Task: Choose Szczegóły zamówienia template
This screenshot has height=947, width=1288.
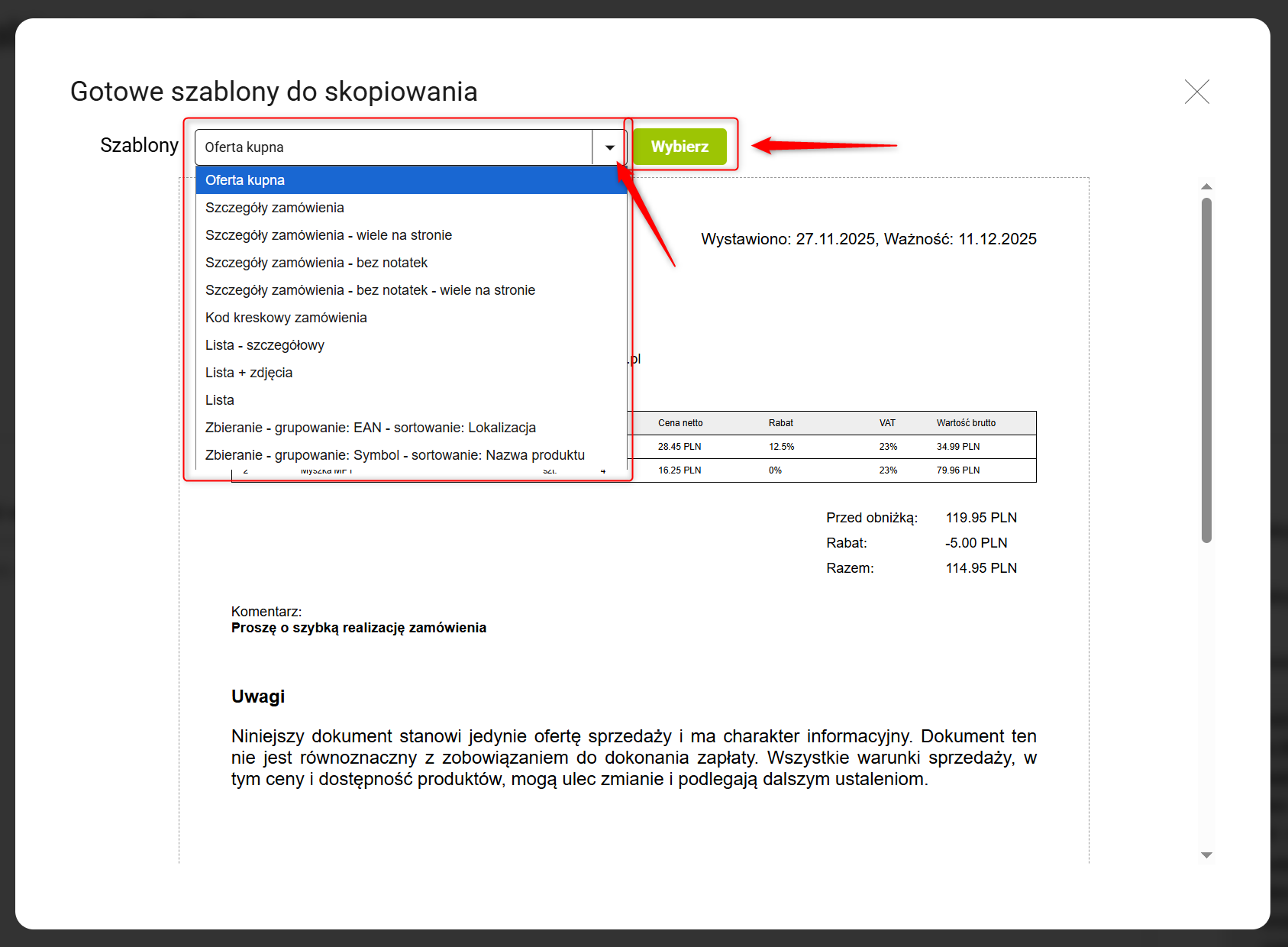Action: (x=275, y=208)
